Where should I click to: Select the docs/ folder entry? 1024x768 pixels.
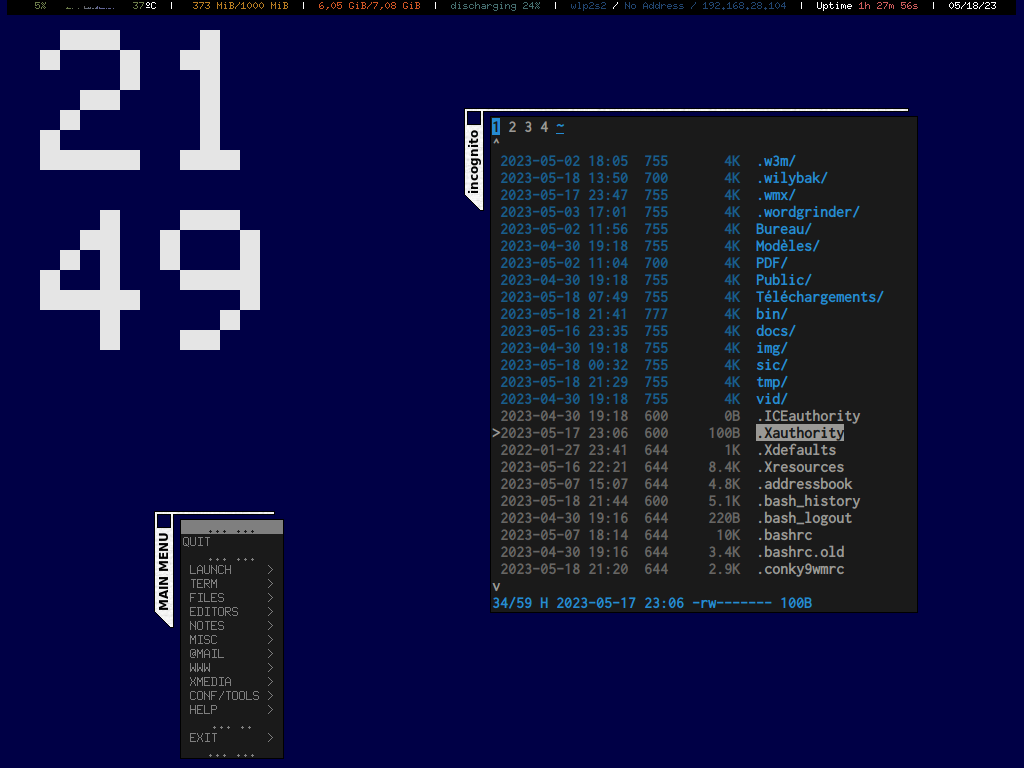pos(775,331)
